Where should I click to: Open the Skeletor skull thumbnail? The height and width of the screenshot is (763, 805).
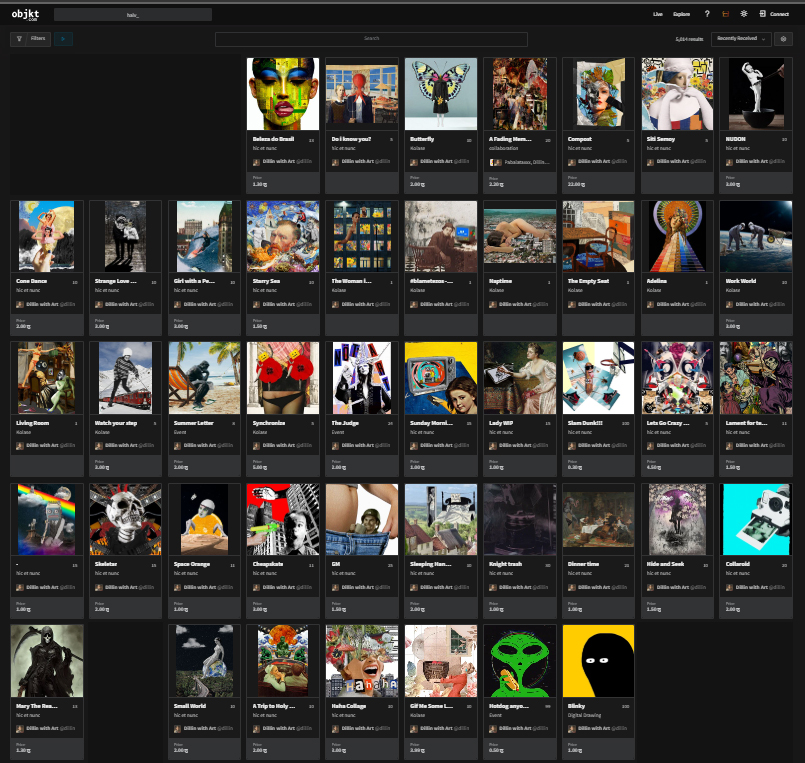pyautogui.click(x=125, y=519)
